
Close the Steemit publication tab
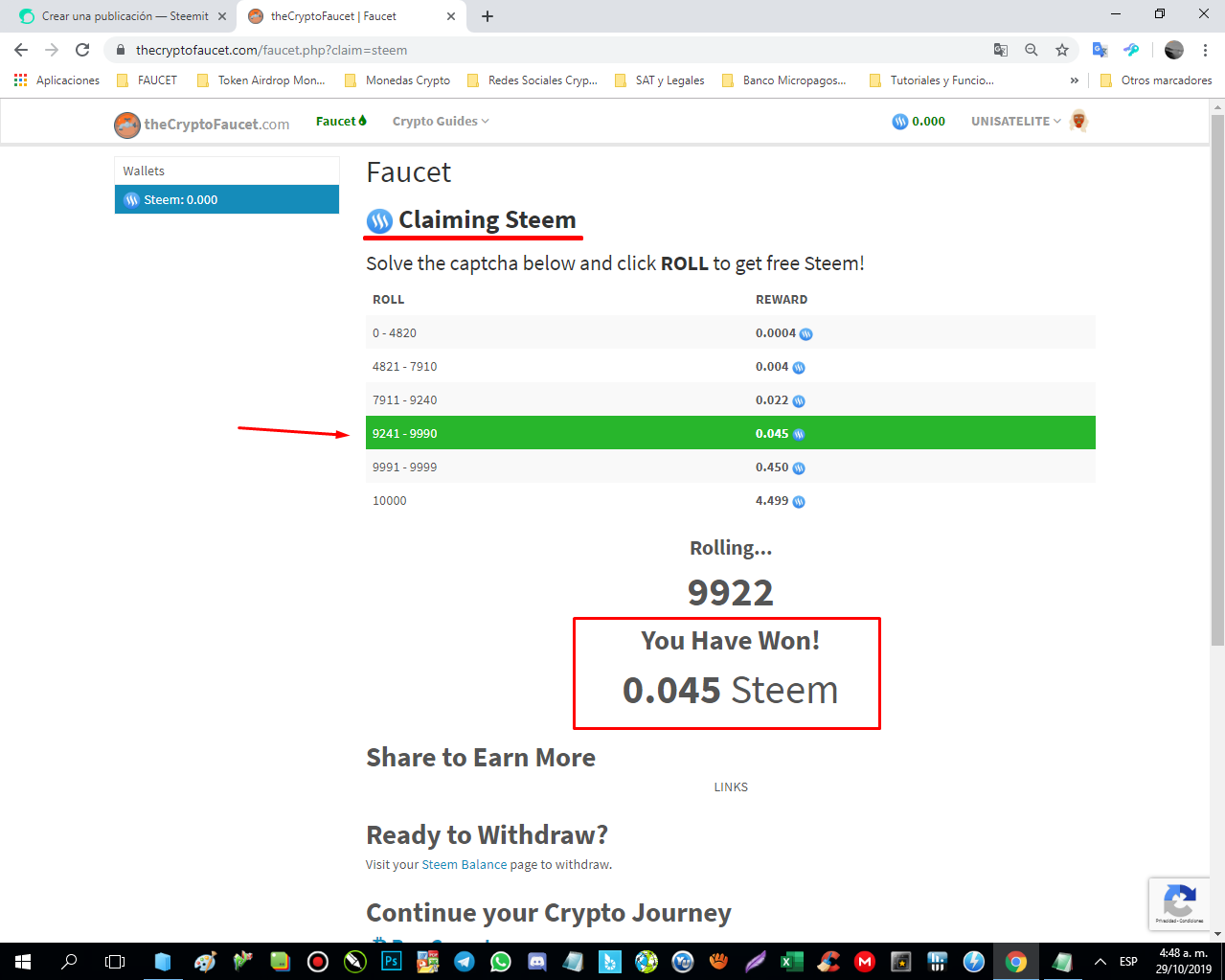coord(222,16)
